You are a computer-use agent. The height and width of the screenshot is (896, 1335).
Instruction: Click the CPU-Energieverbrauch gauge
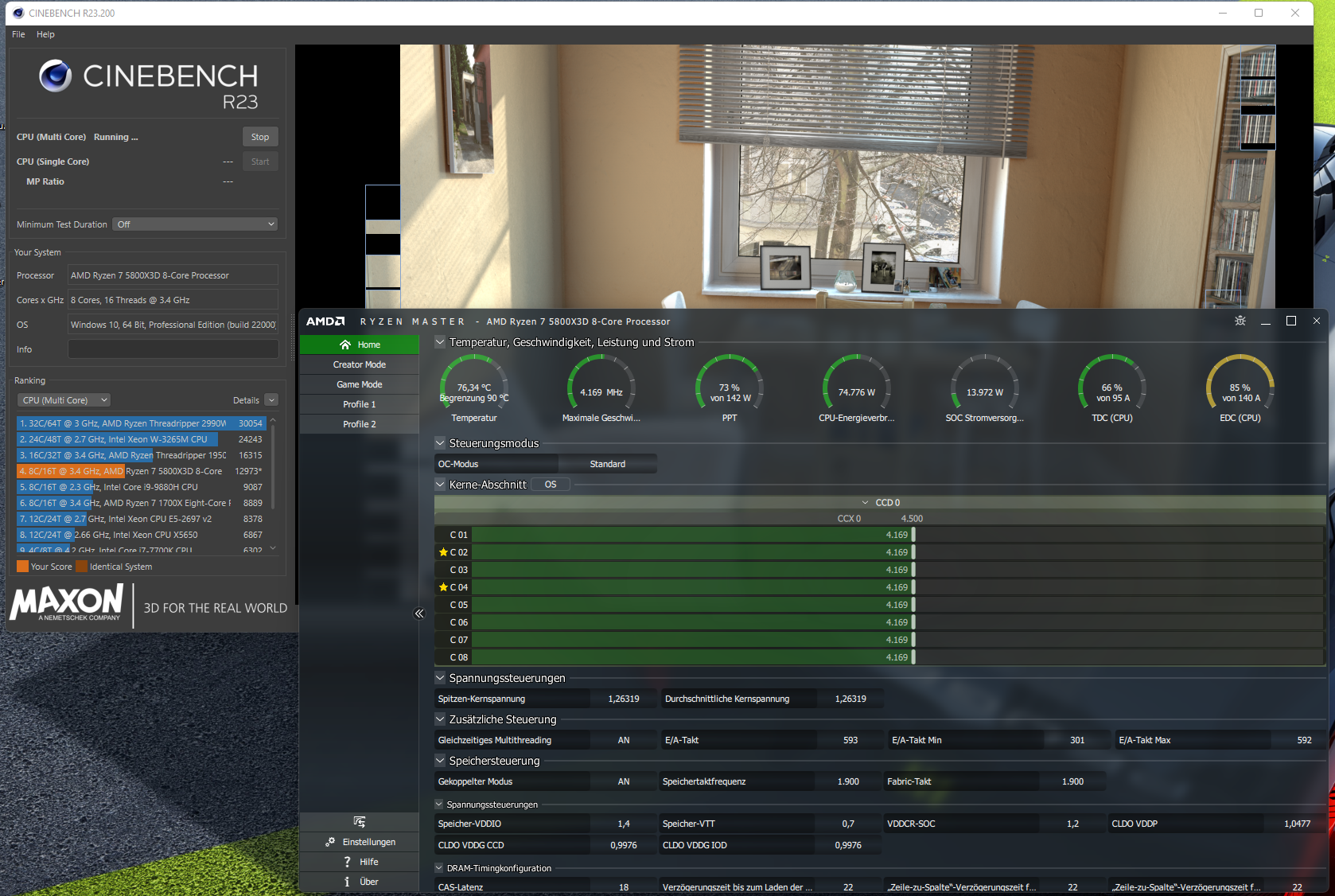(857, 388)
